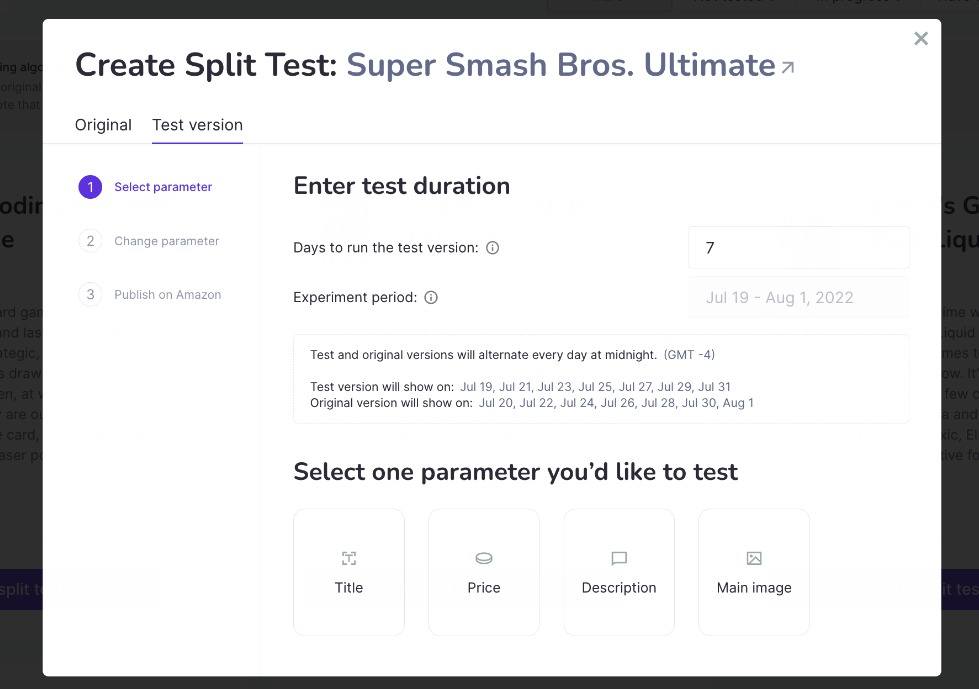This screenshot has height=689, width=979.
Task: Click the Experiment period date field
Action: 798,298
